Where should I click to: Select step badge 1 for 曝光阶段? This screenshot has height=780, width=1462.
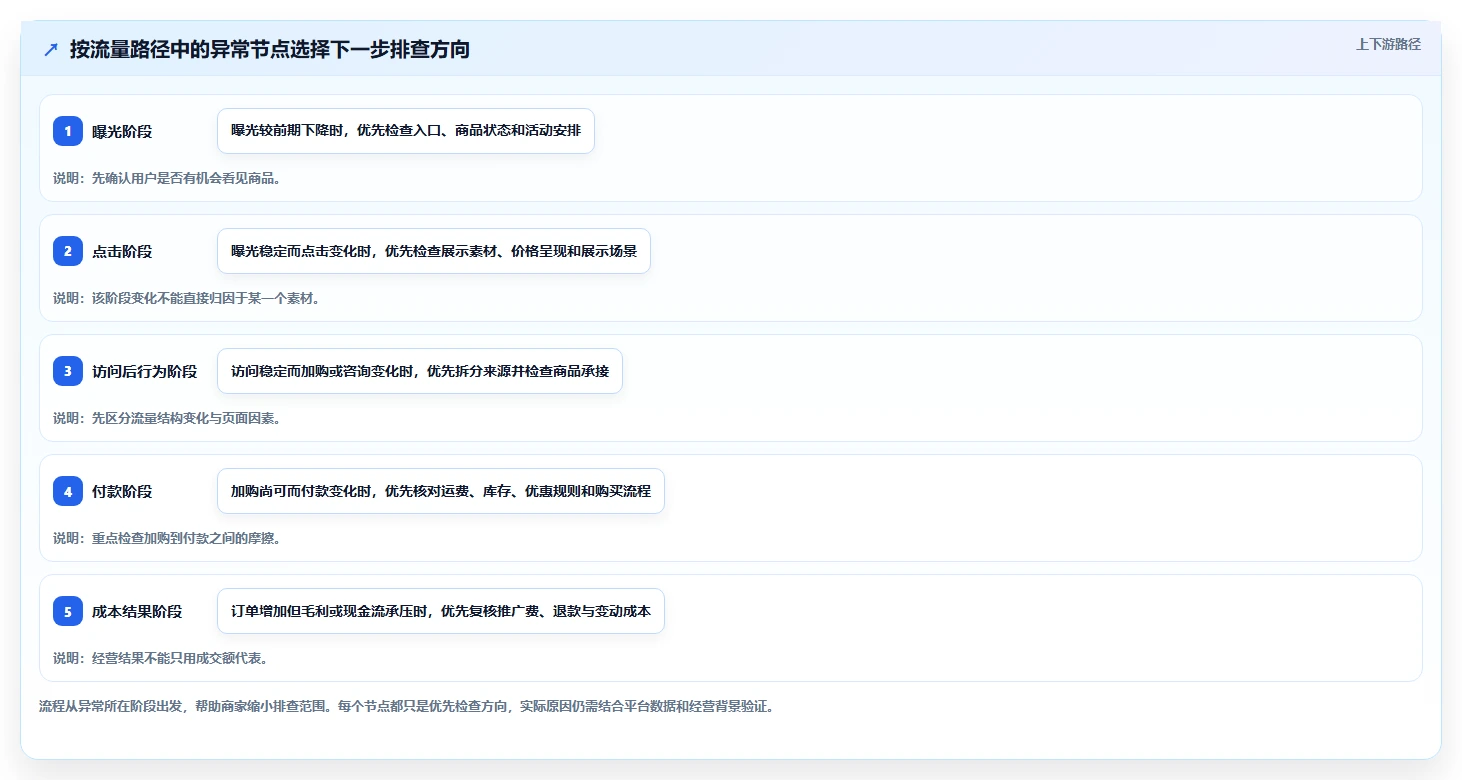[x=68, y=131]
